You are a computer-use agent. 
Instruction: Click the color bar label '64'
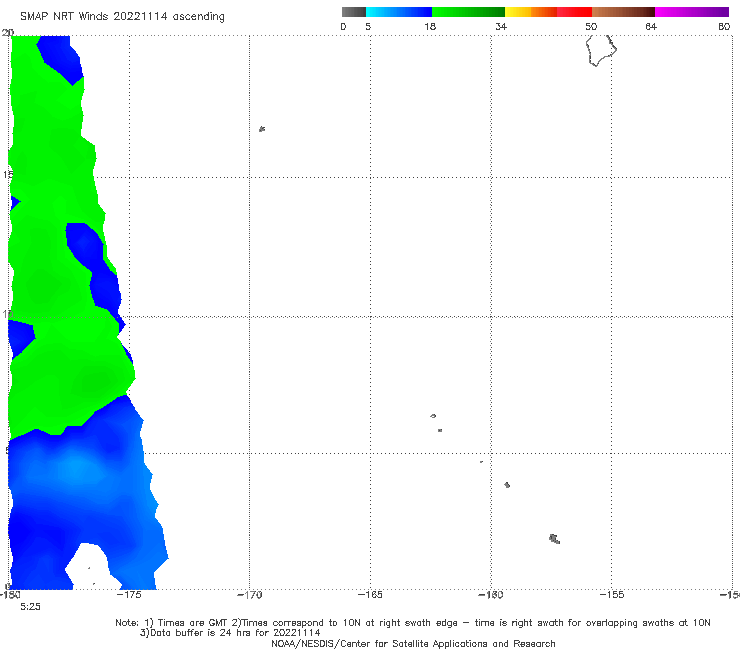(651, 26)
